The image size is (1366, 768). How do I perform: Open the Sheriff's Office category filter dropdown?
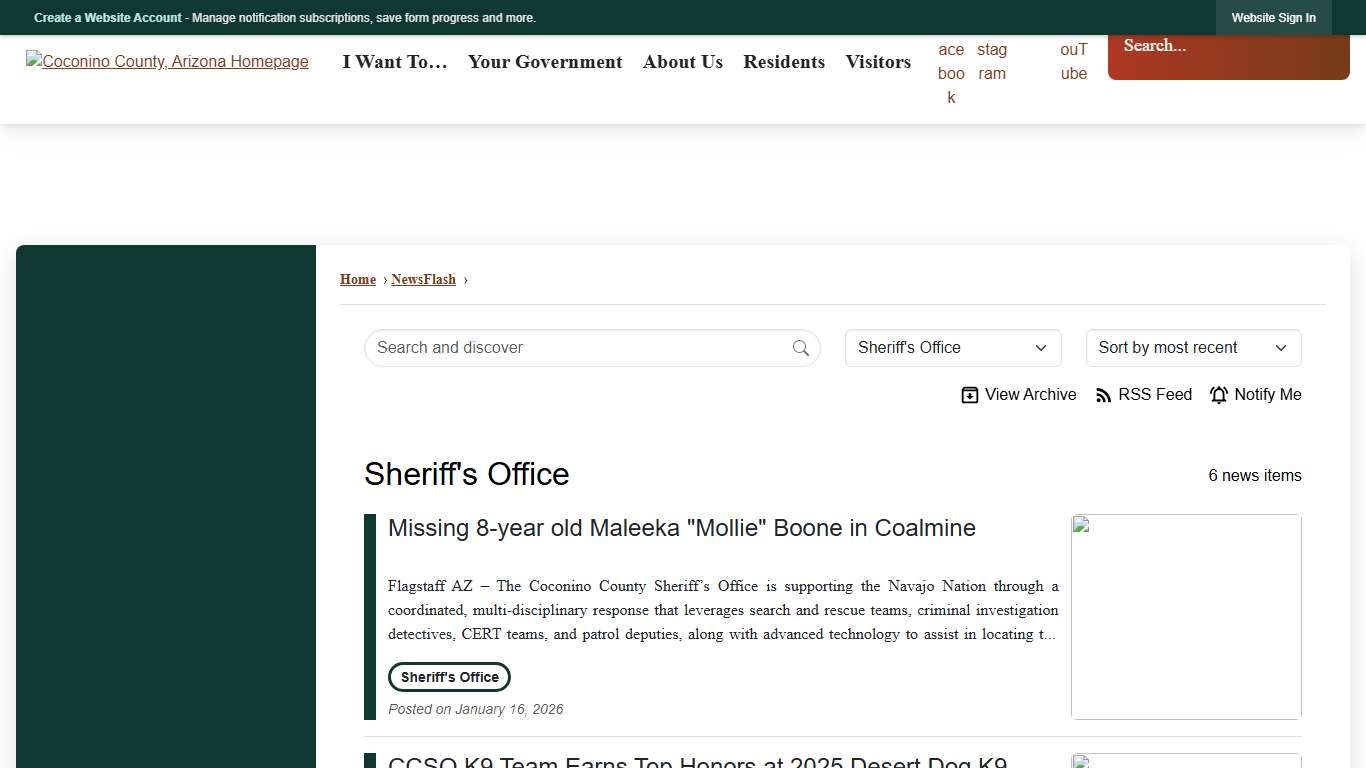click(951, 347)
